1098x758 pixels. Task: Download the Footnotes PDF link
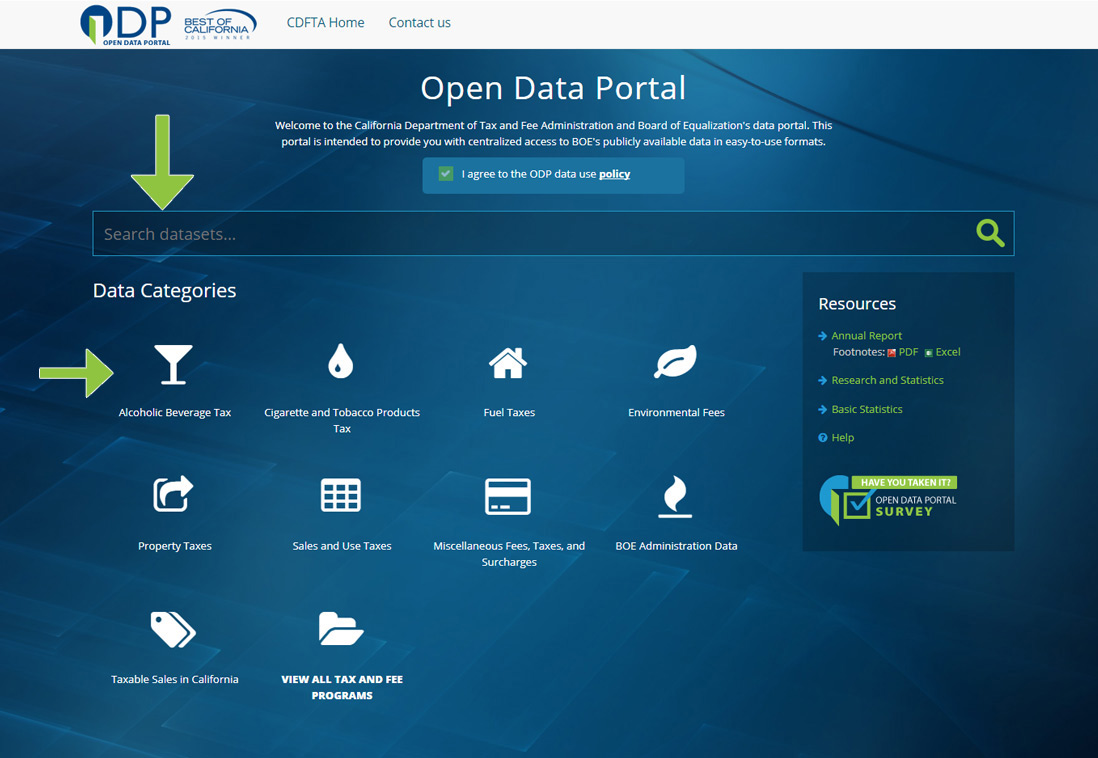tap(908, 352)
